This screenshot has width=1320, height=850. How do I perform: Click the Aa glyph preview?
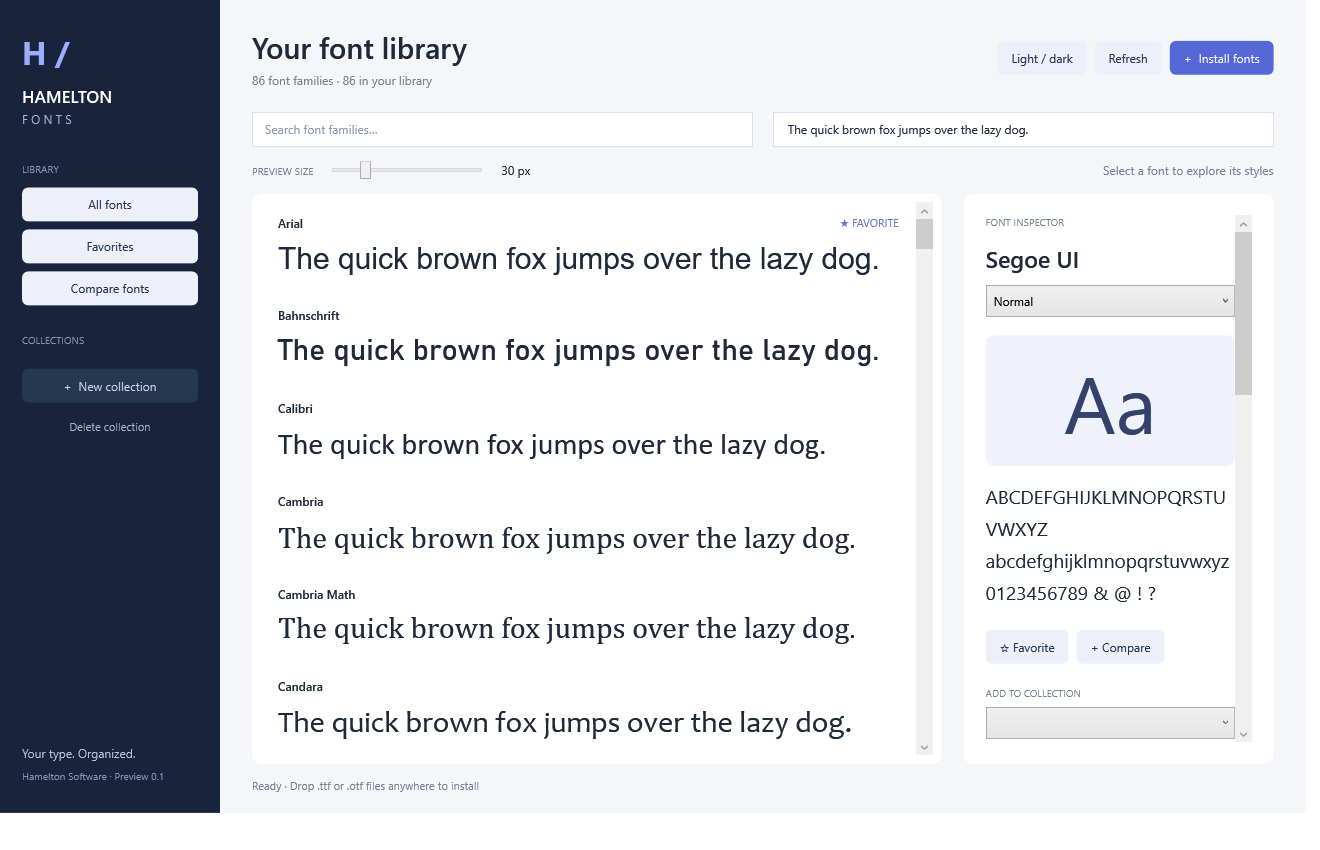[1110, 401]
